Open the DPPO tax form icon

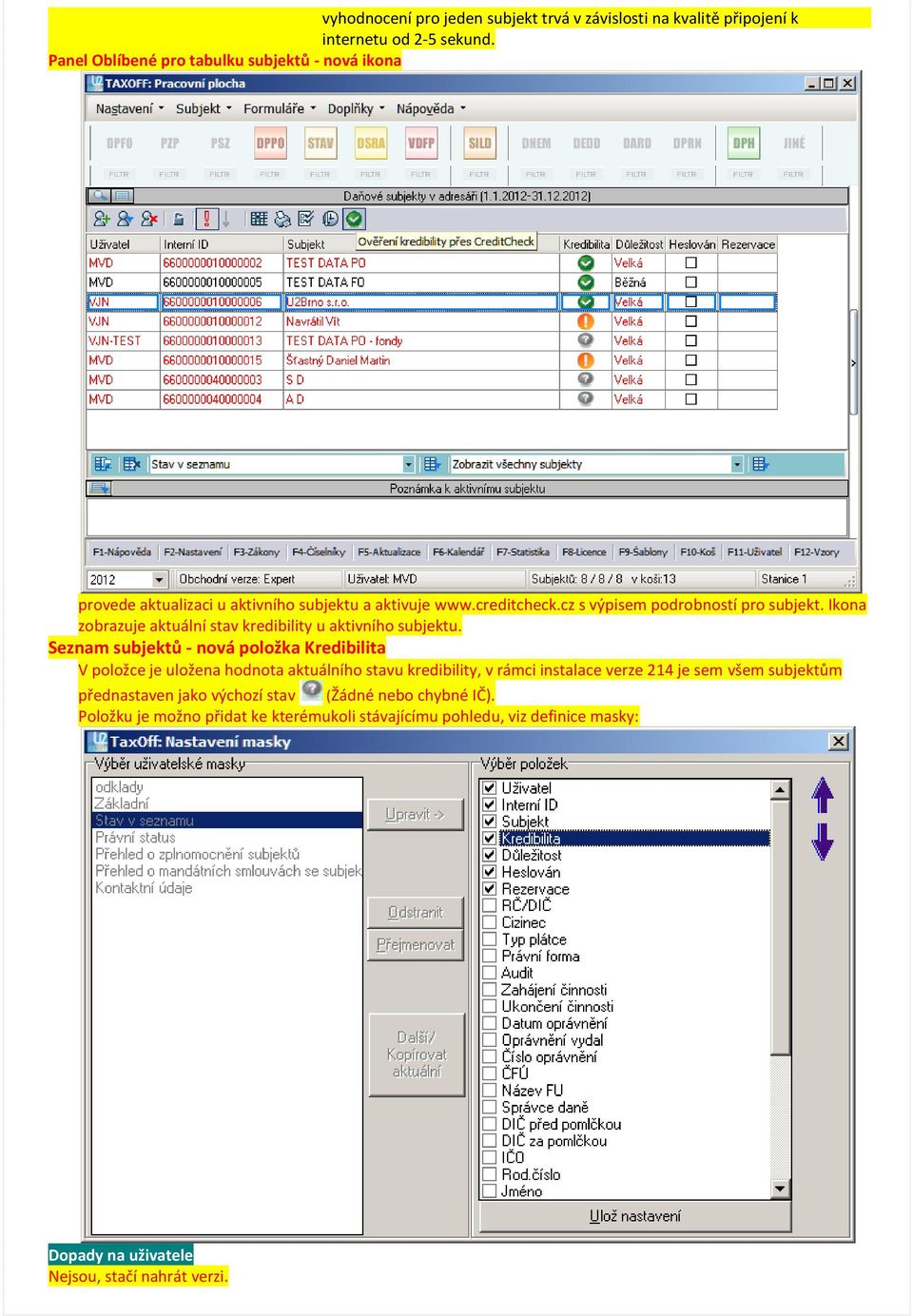270,144
